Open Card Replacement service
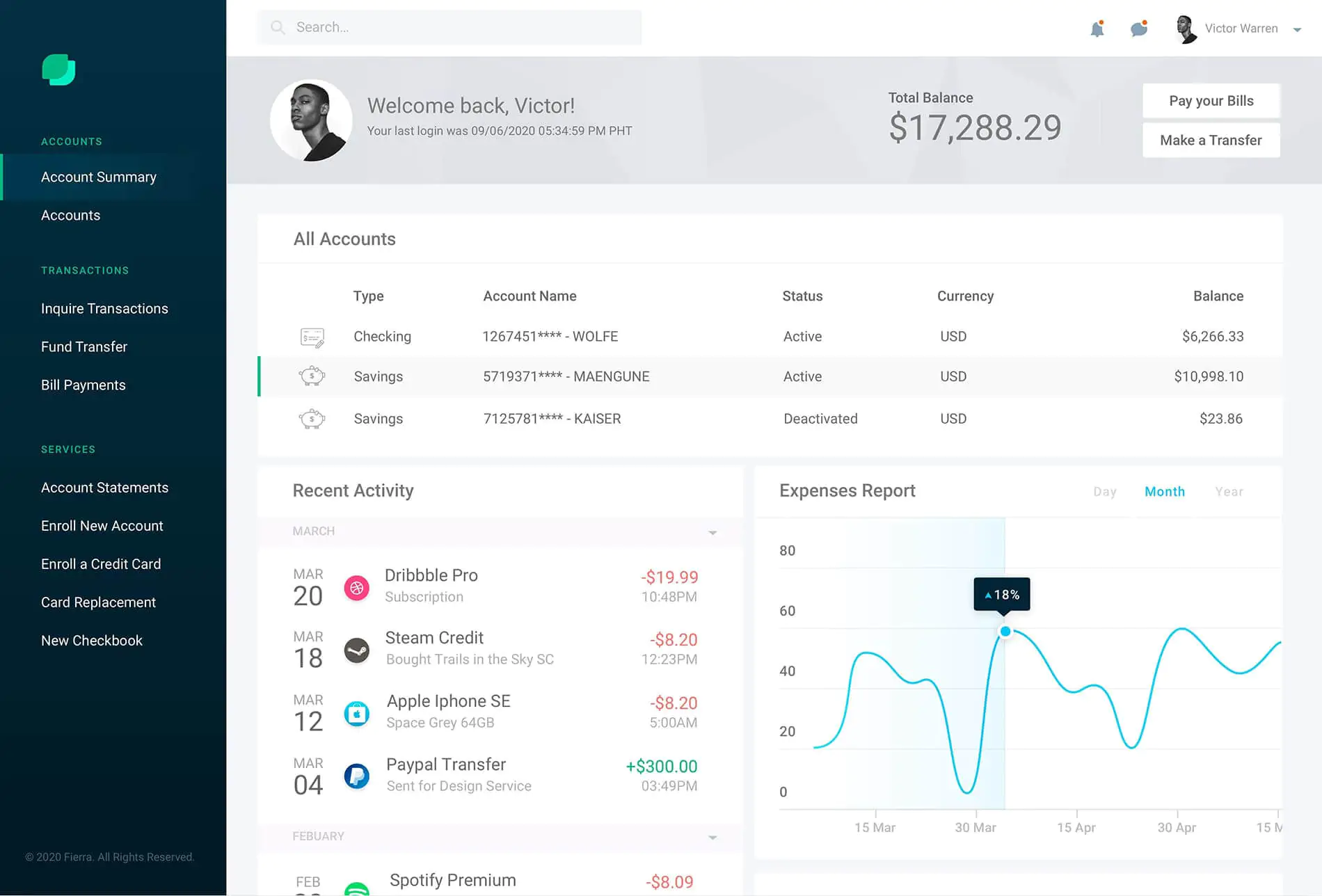This screenshot has width=1322, height=896. (98, 602)
